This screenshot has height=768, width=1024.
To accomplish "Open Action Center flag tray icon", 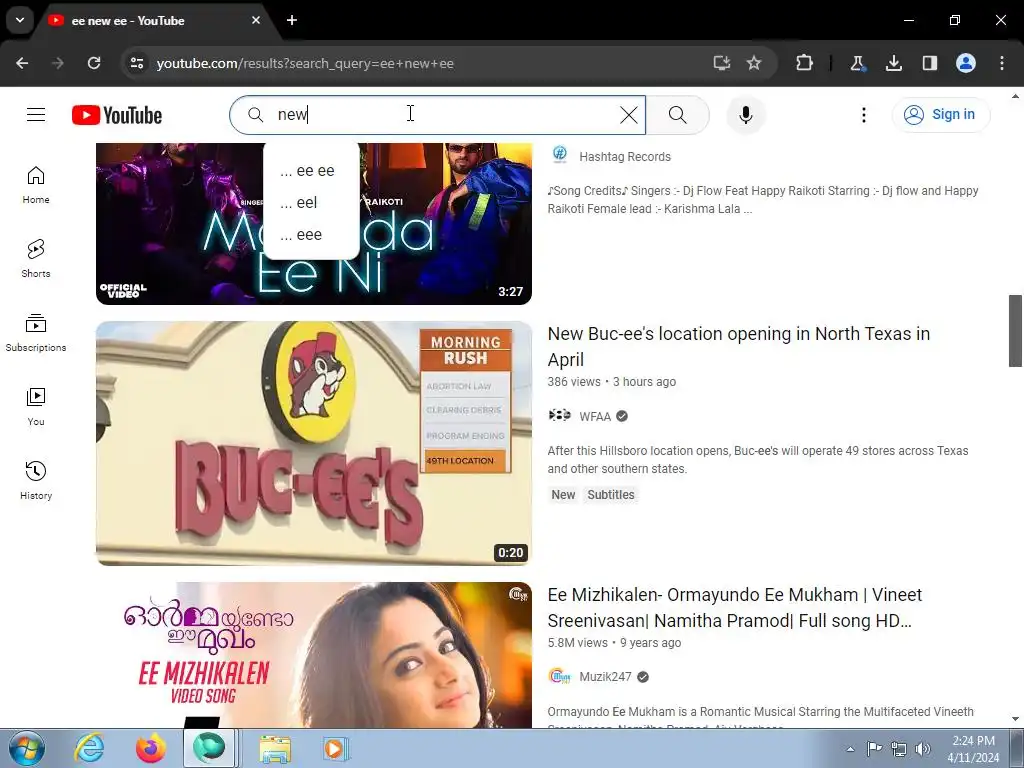I will click(874, 749).
